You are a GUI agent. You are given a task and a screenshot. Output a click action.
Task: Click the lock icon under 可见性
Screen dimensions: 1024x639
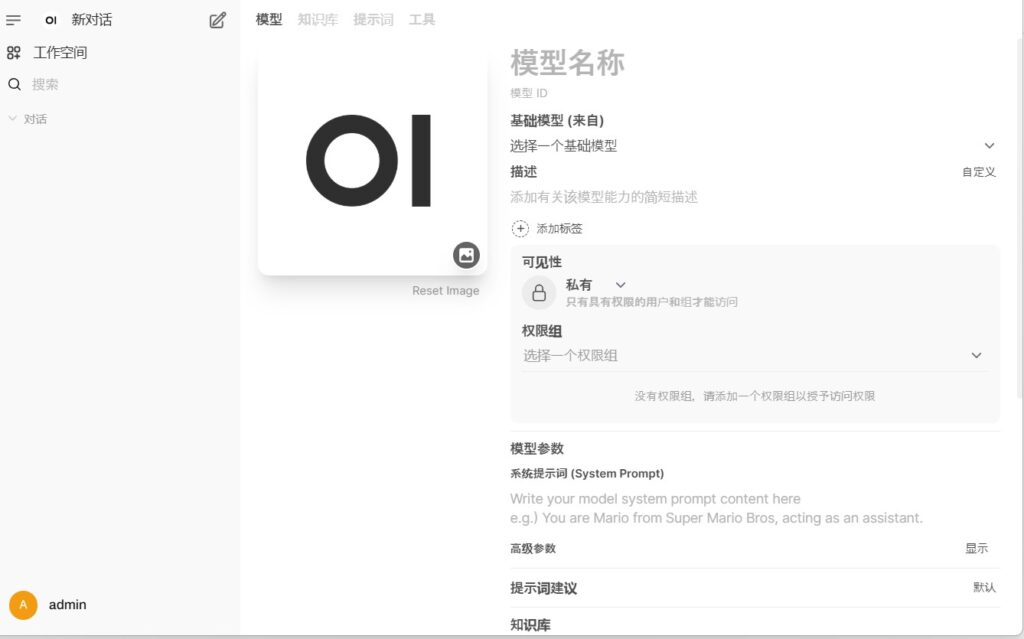pyautogui.click(x=539, y=293)
